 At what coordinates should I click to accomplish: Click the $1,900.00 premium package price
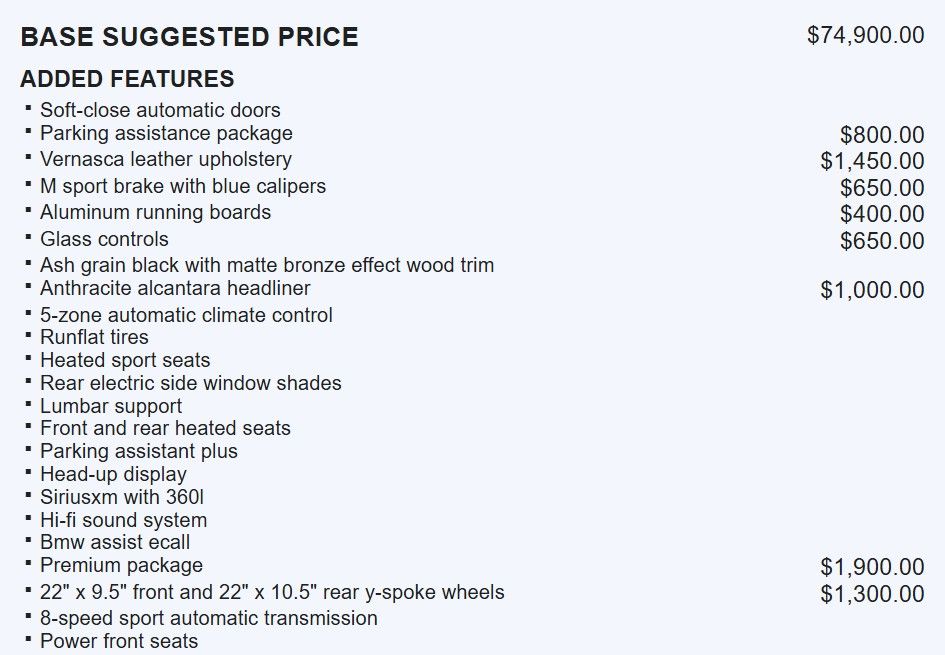[872, 568]
